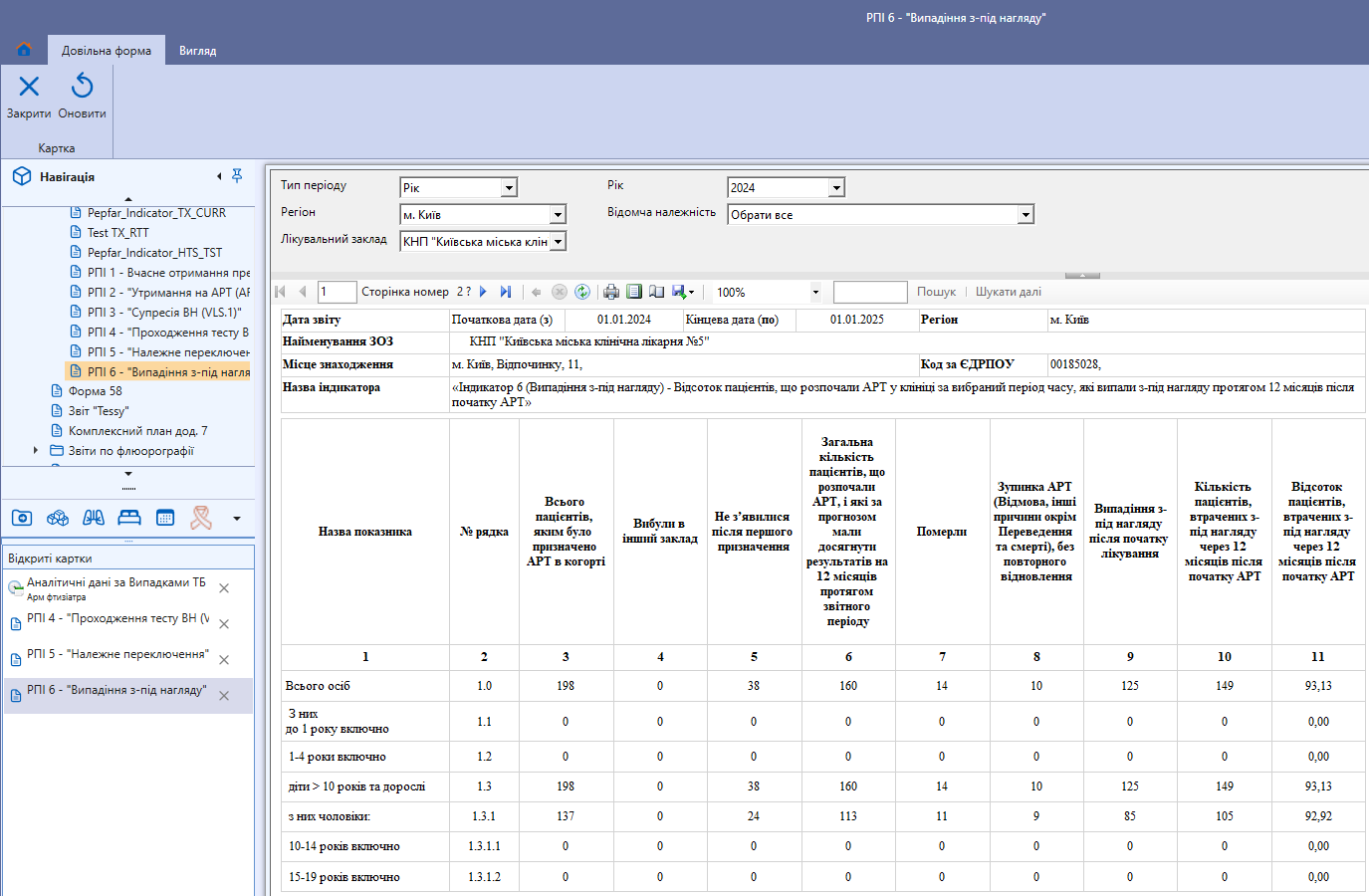Click the 93,13 value in Всього осіб row
This screenshot has height=896, width=1369.
(1318, 686)
